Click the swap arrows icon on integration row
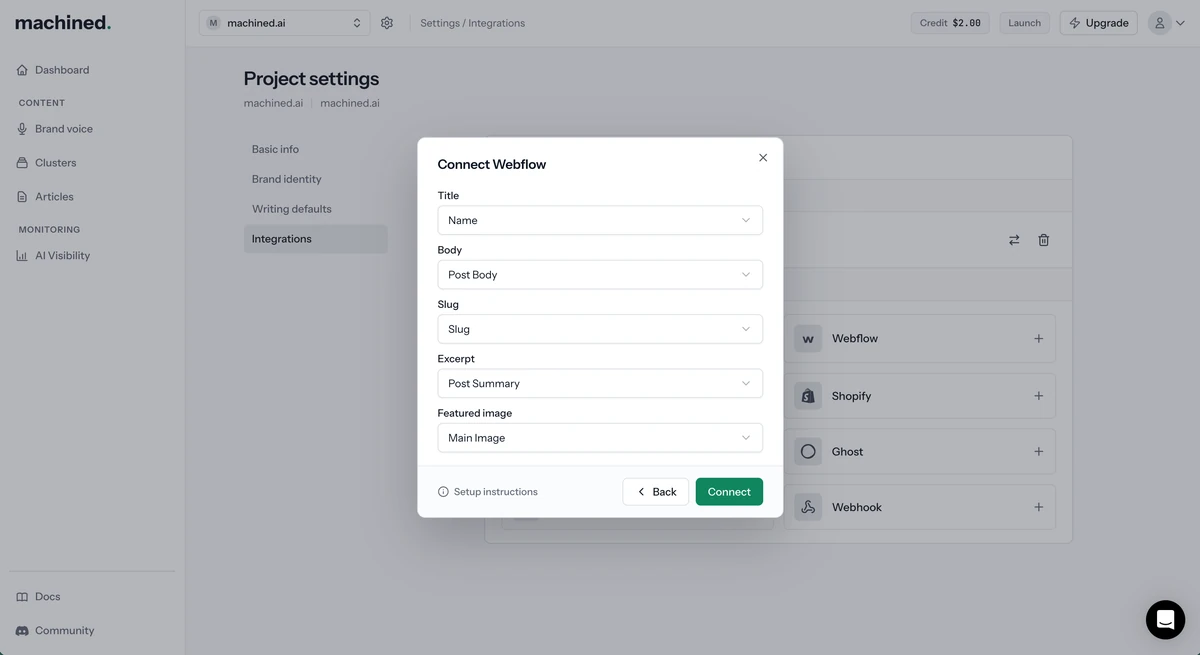 click(x=1014, y=240)
